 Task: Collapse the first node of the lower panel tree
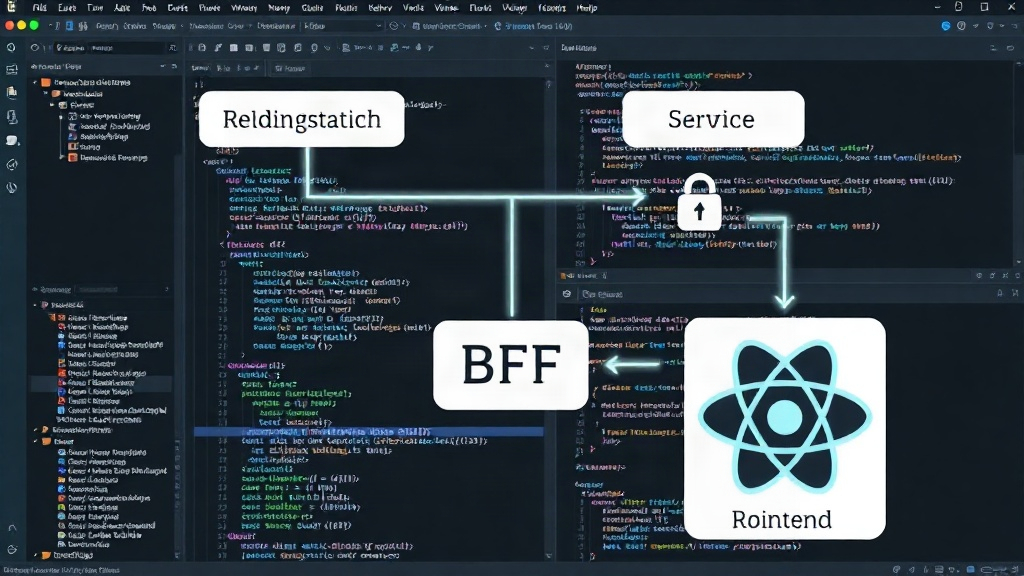pyautogui.click(x=35, y=305)
